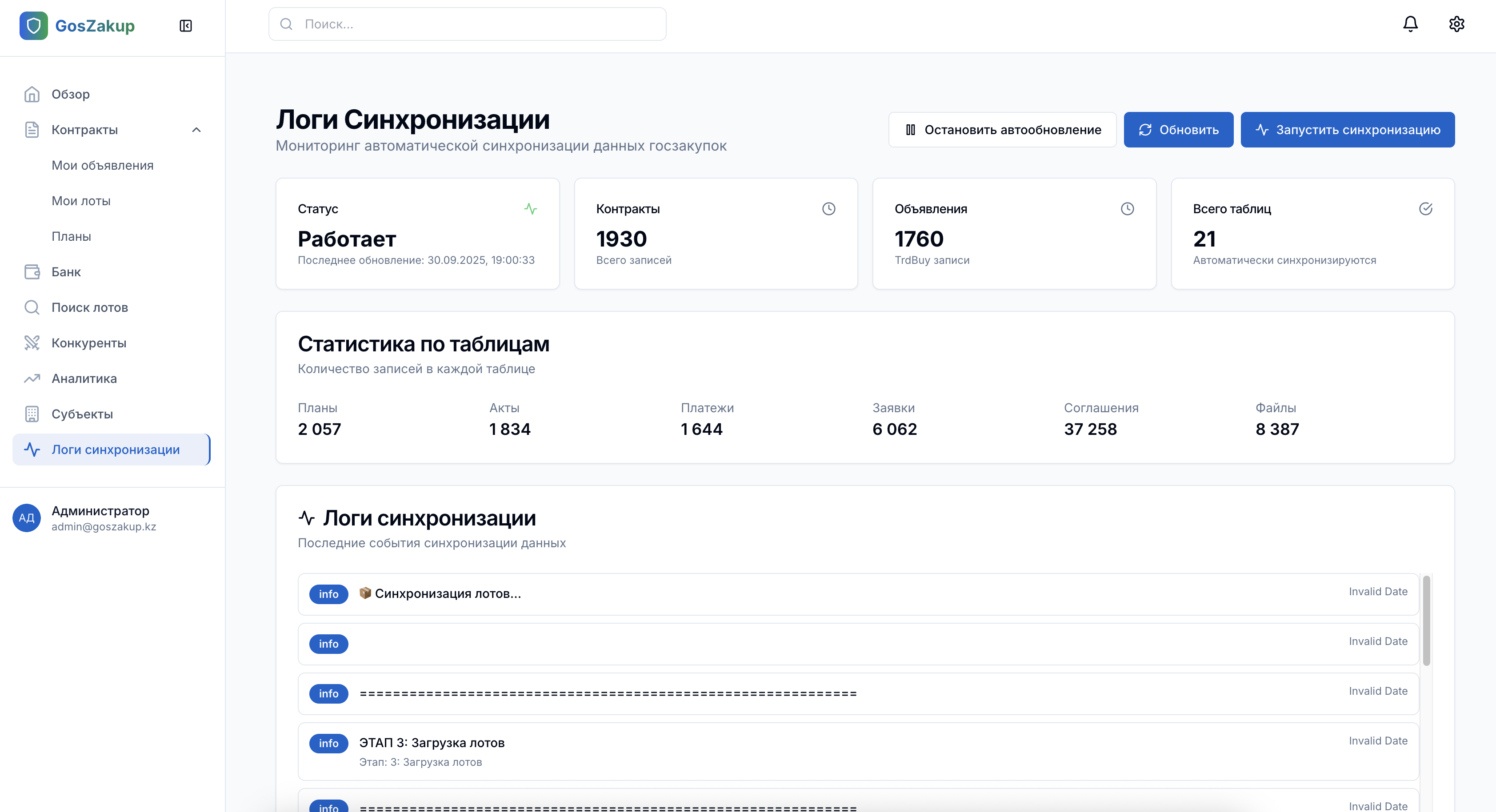Screen dimensions: 1496x812
Task: Go to Планы section
Action: [72, 236]
